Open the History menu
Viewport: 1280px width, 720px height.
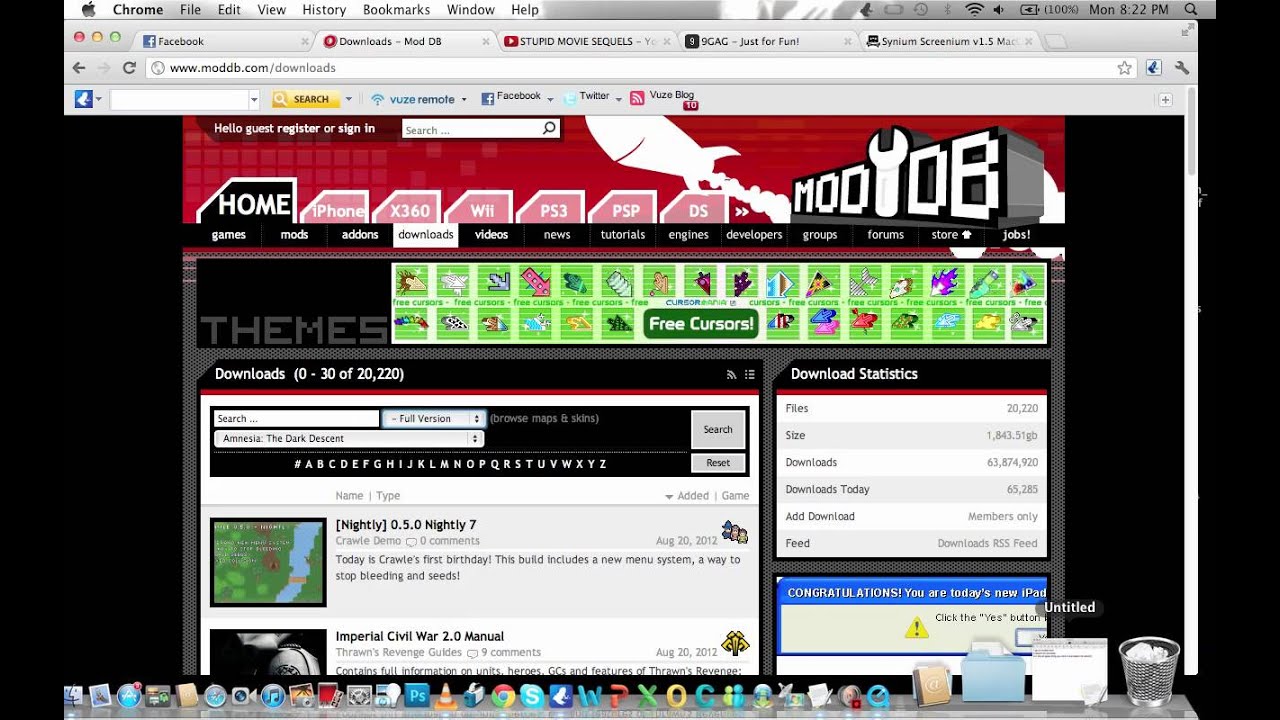click(324, 9)
